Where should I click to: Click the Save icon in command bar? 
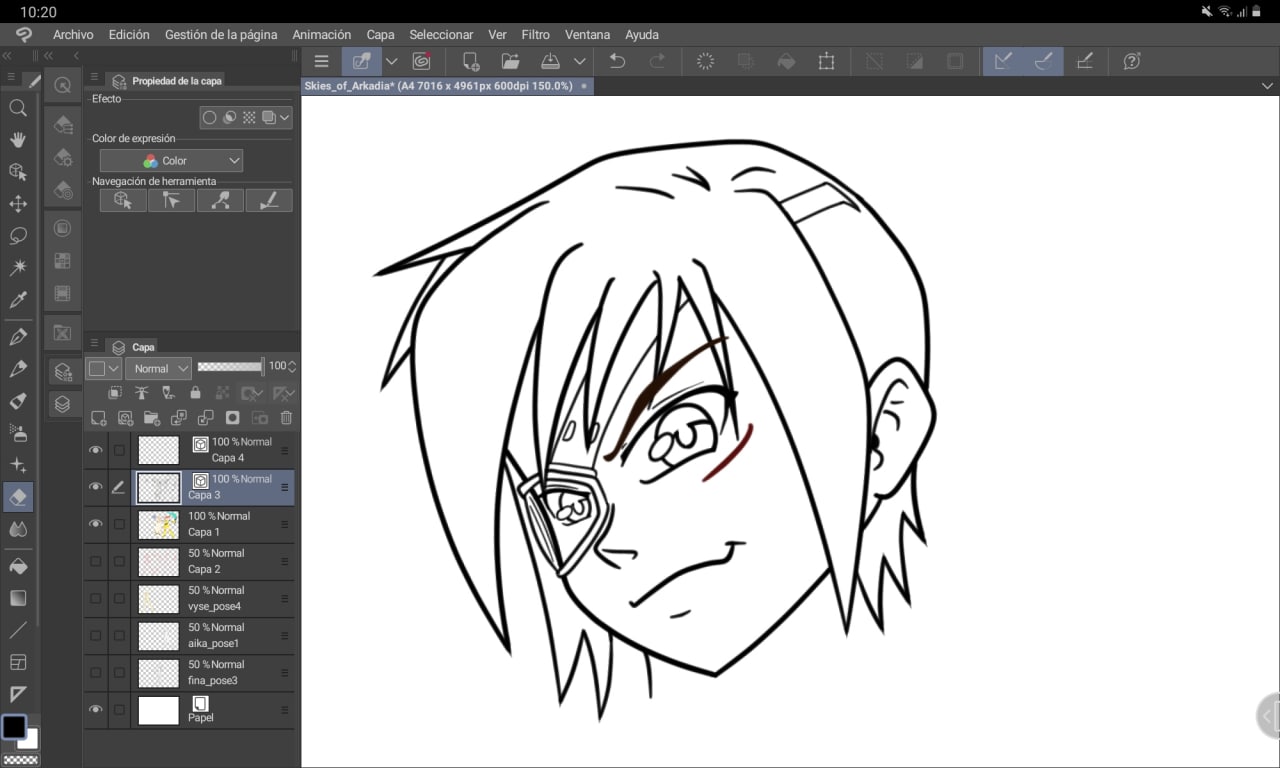[x=550, y=61]
